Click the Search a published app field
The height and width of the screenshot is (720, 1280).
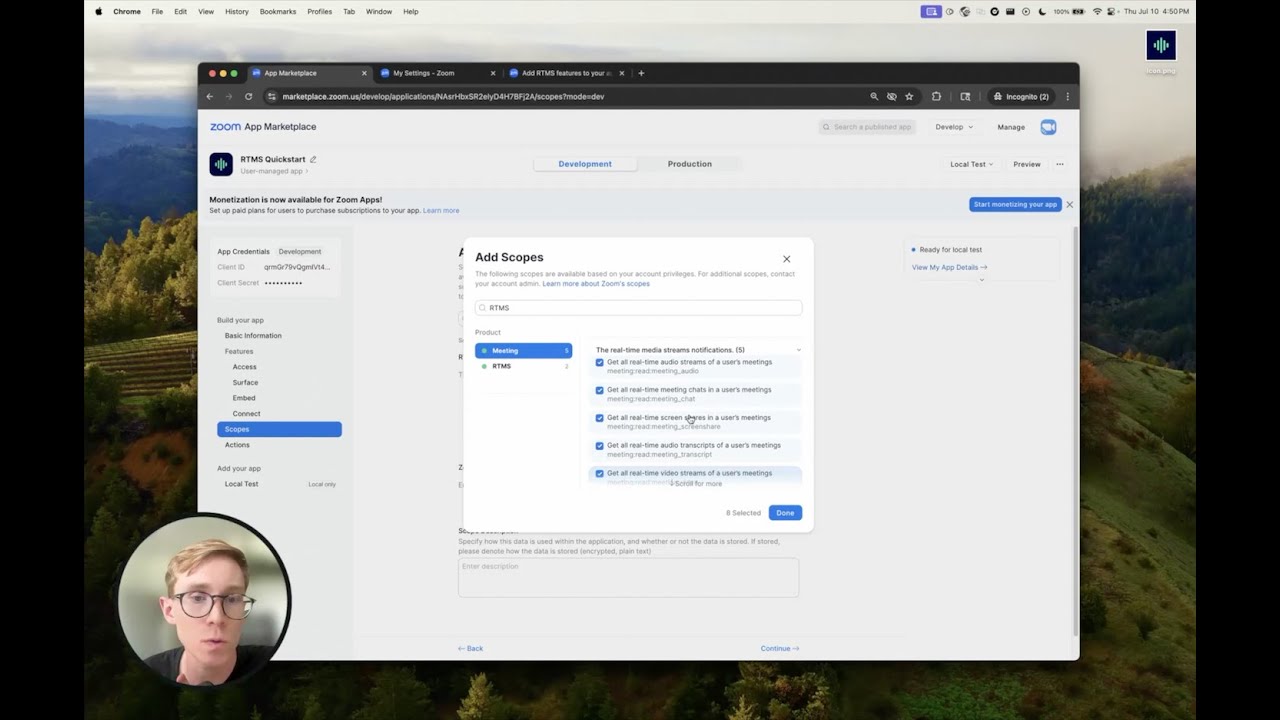(867, 127)
